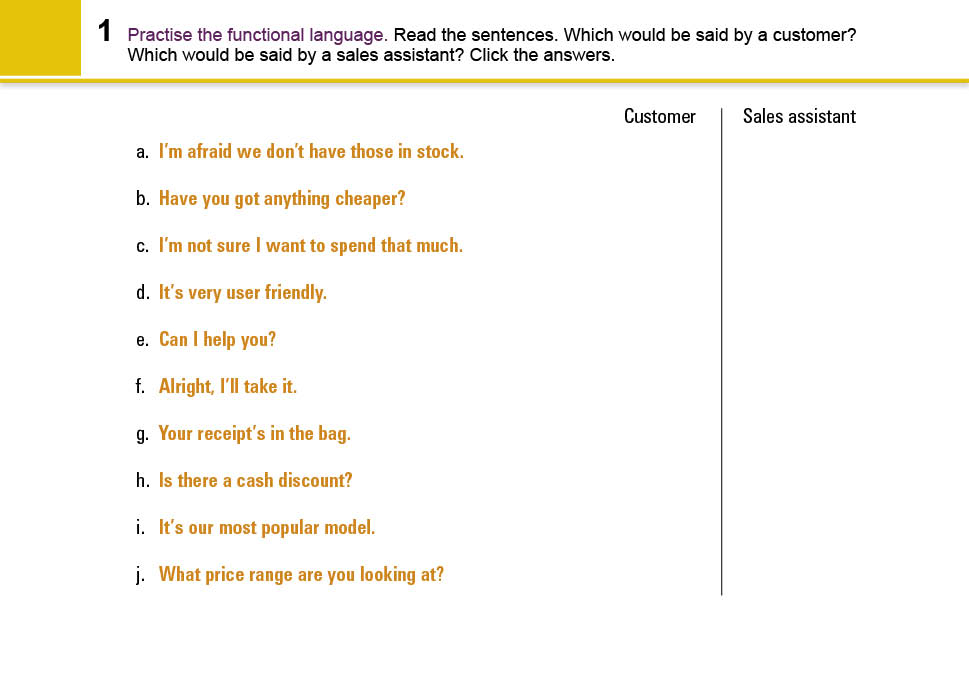Click the Customer column header
This screenshot has height=691, width=969.
(659, 117)
